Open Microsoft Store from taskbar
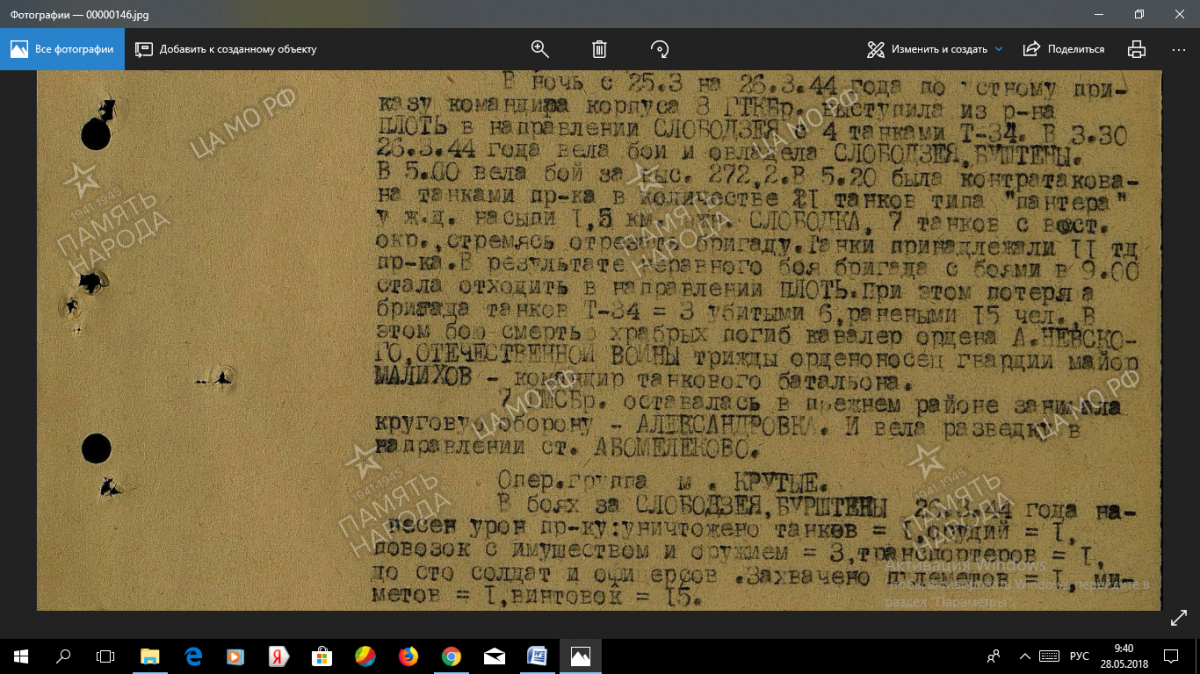 (322, 656)
